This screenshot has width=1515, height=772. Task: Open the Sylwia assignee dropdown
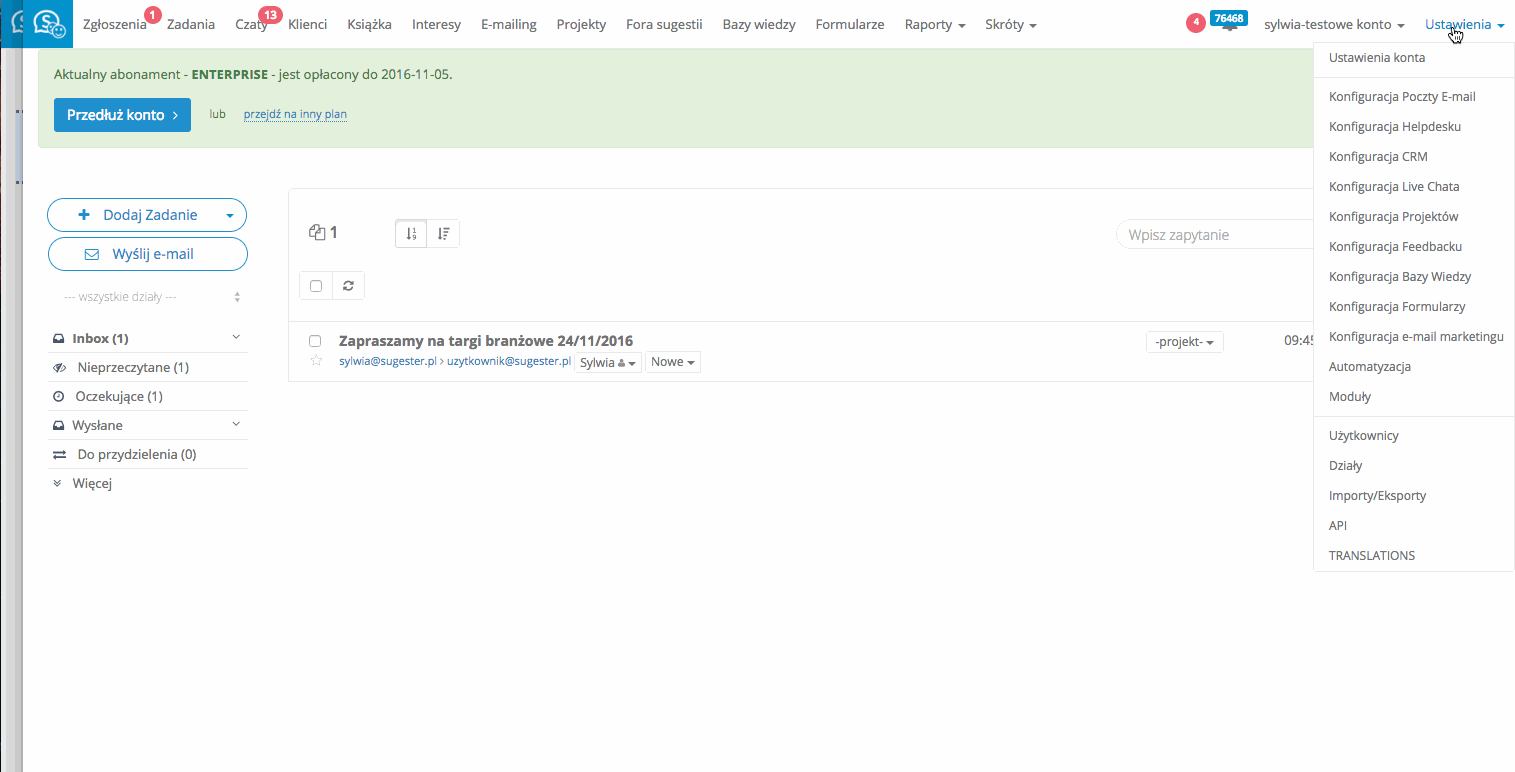click(x=608, y=362)
